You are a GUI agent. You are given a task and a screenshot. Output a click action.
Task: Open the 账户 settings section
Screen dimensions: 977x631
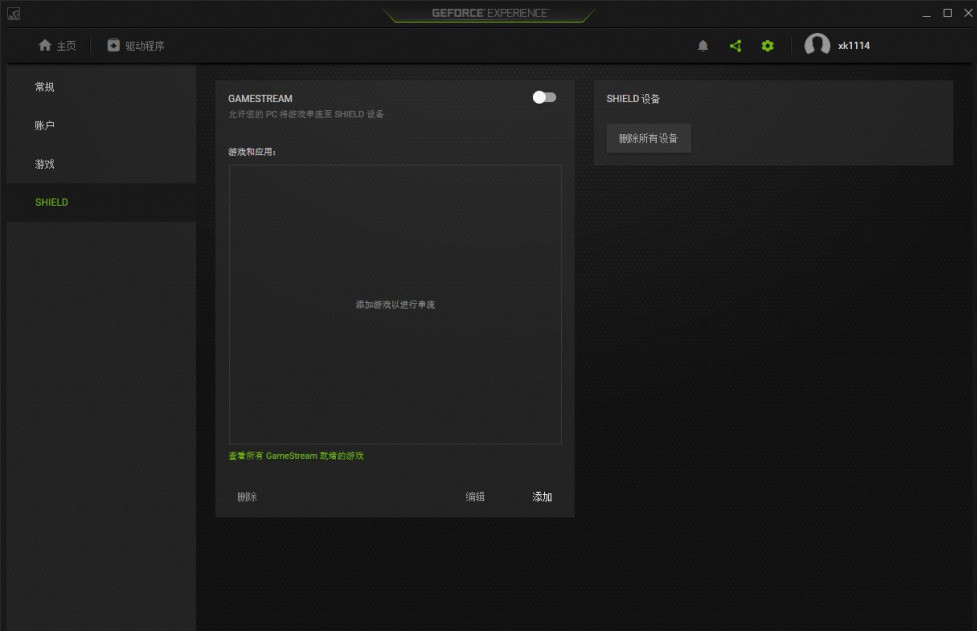(x=45, y=125)
